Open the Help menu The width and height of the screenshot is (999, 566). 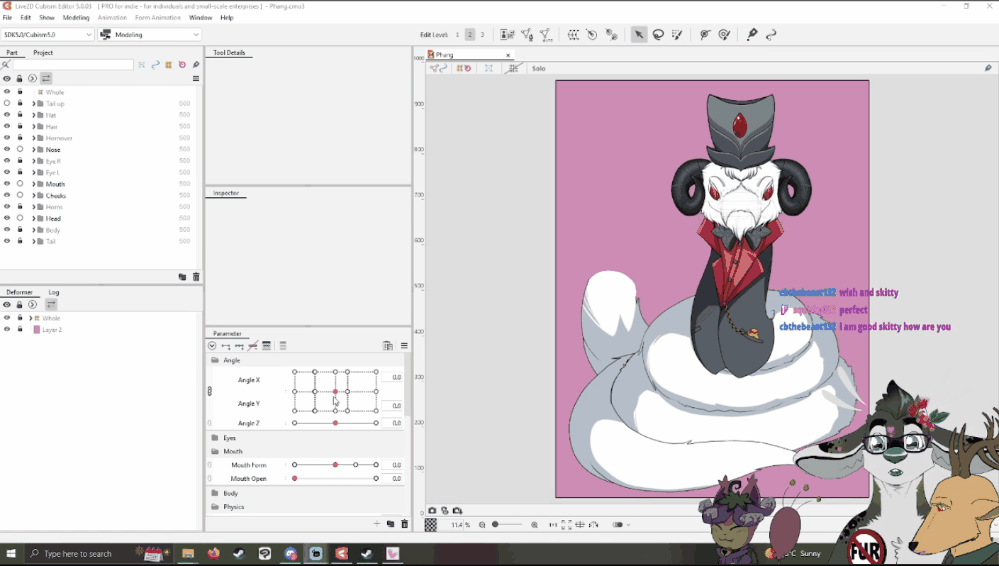coord(227,18)
